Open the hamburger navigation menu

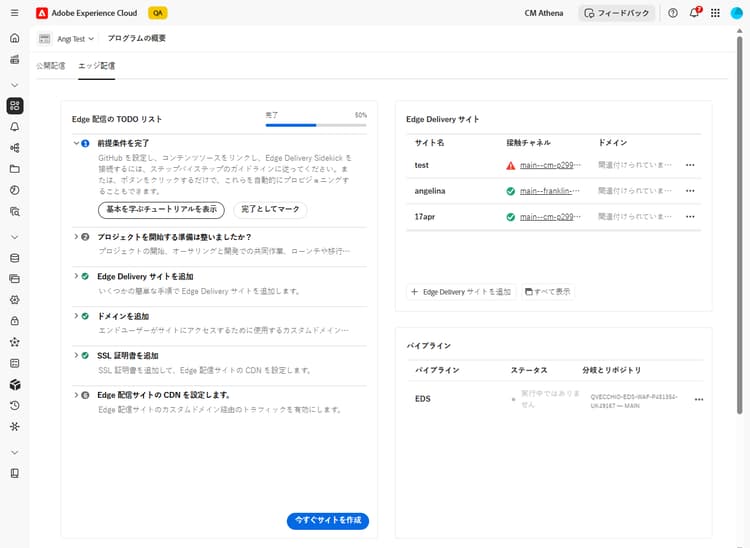pyautogui.click(x=15, y=13)
